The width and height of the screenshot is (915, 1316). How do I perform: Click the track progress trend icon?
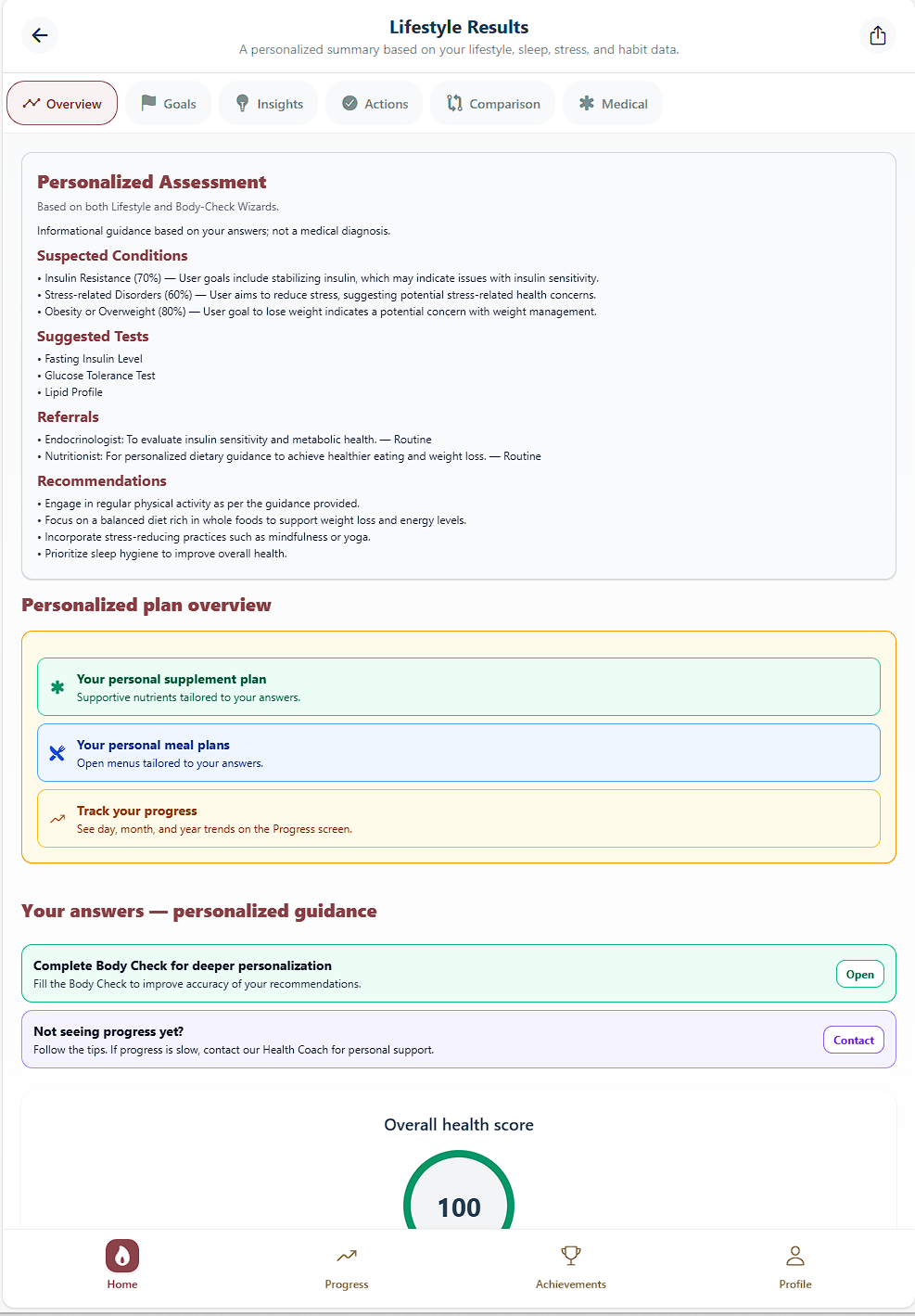[57, 819]
